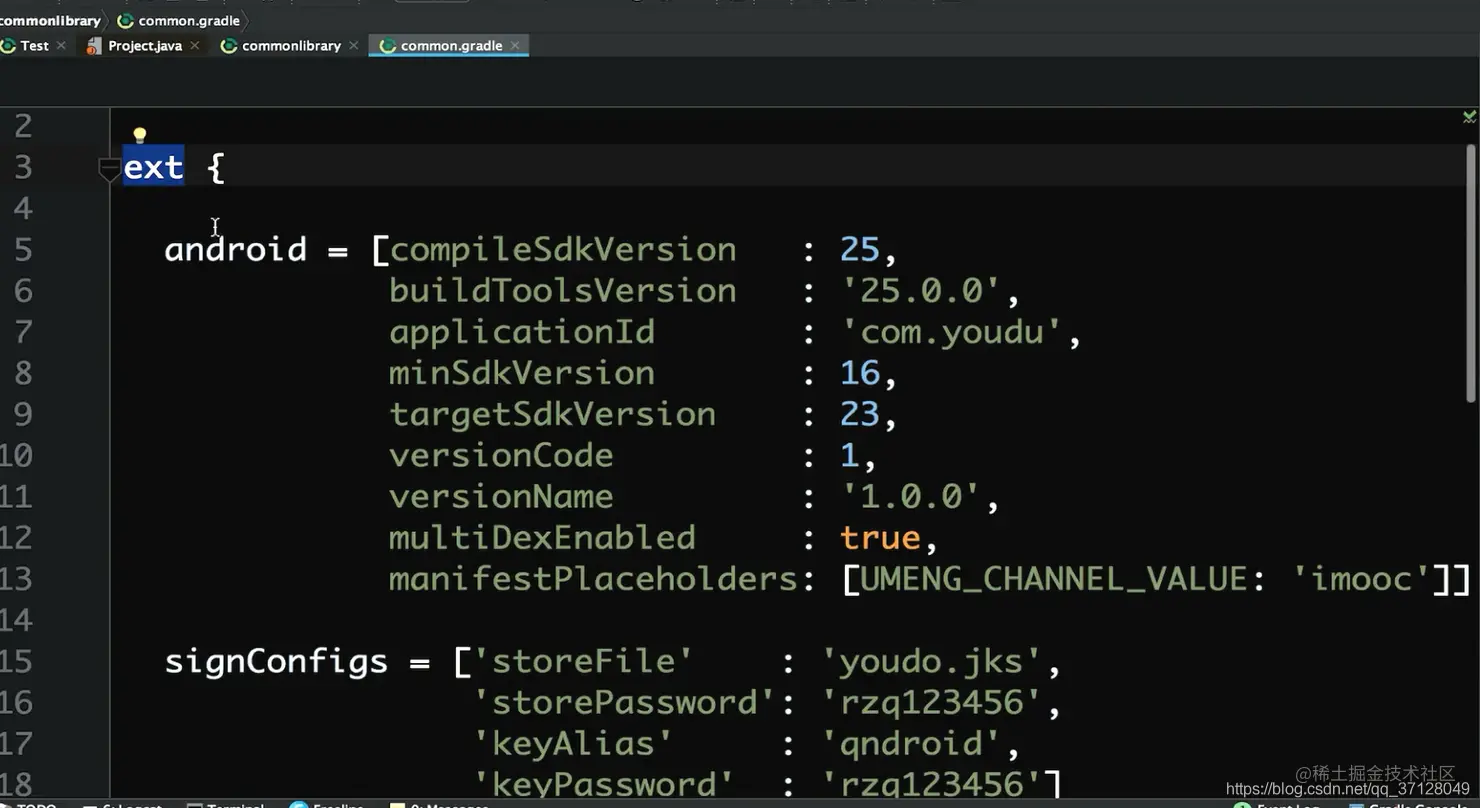1480x808 pixels.
Task: Close the commonlibrary tab
Action: pyautogui.click(x=354, y=46)
